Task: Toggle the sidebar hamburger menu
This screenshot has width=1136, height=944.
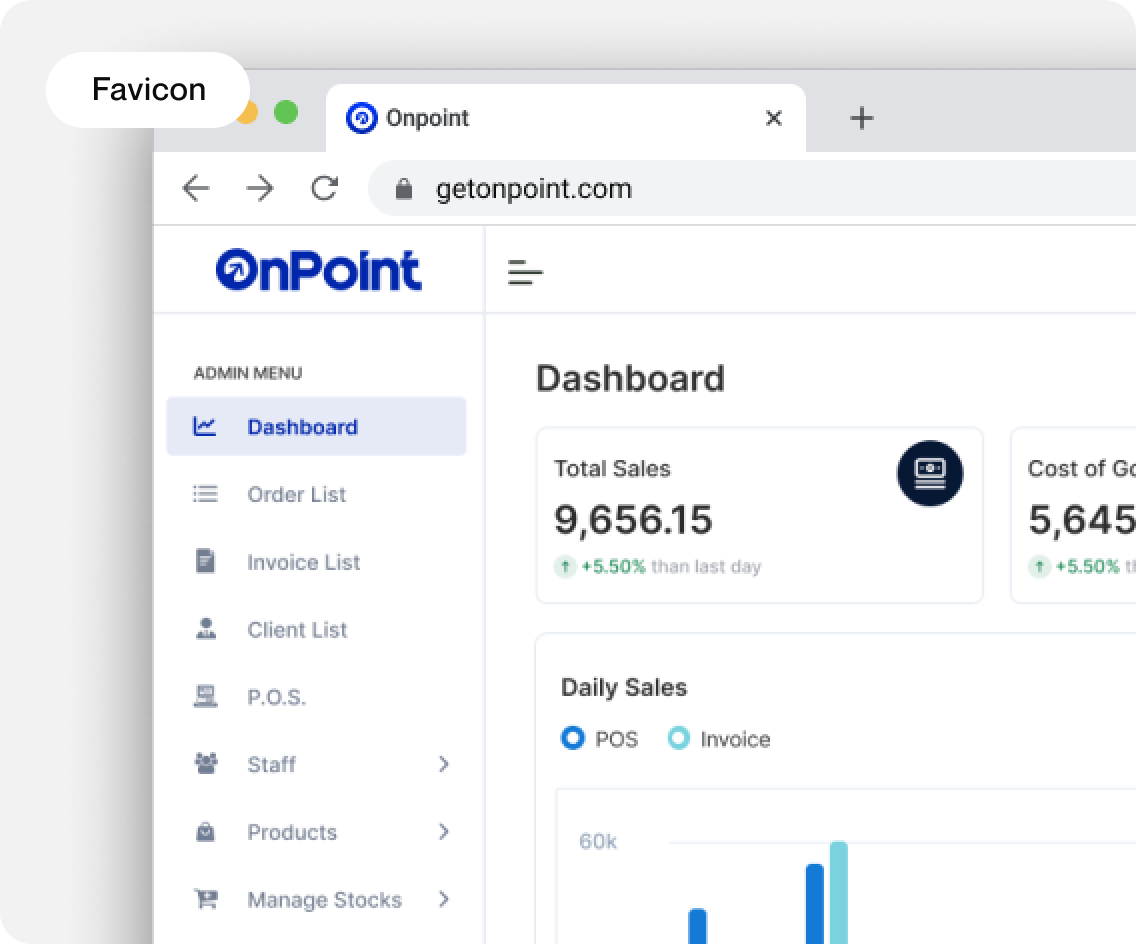Action: pyautogui.click(x=525, y=272)
